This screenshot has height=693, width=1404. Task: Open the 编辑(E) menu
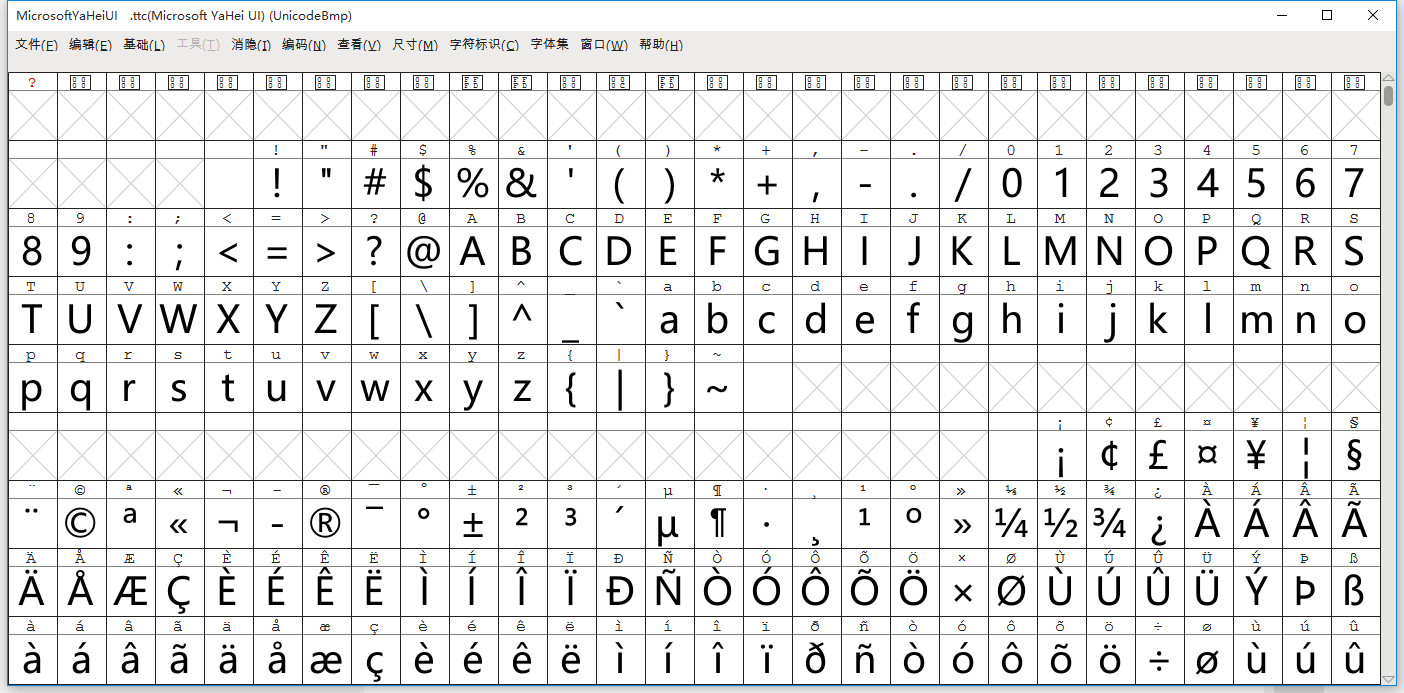pos(90,45)
